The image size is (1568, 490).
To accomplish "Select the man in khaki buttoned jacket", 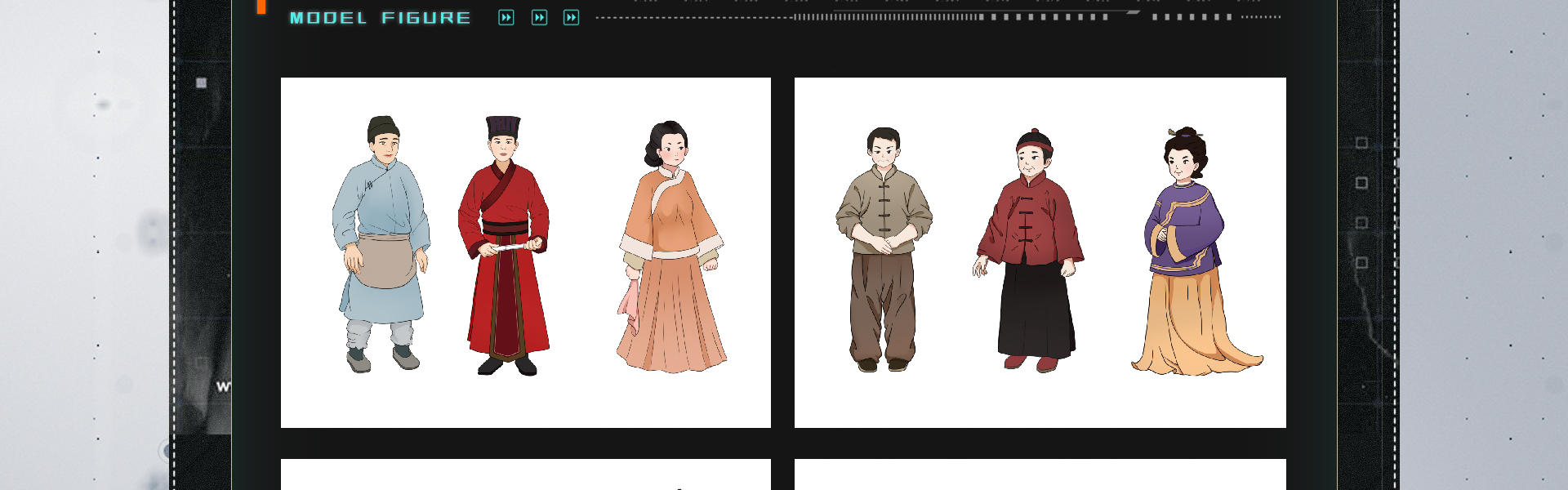I will tap(884, 249).
